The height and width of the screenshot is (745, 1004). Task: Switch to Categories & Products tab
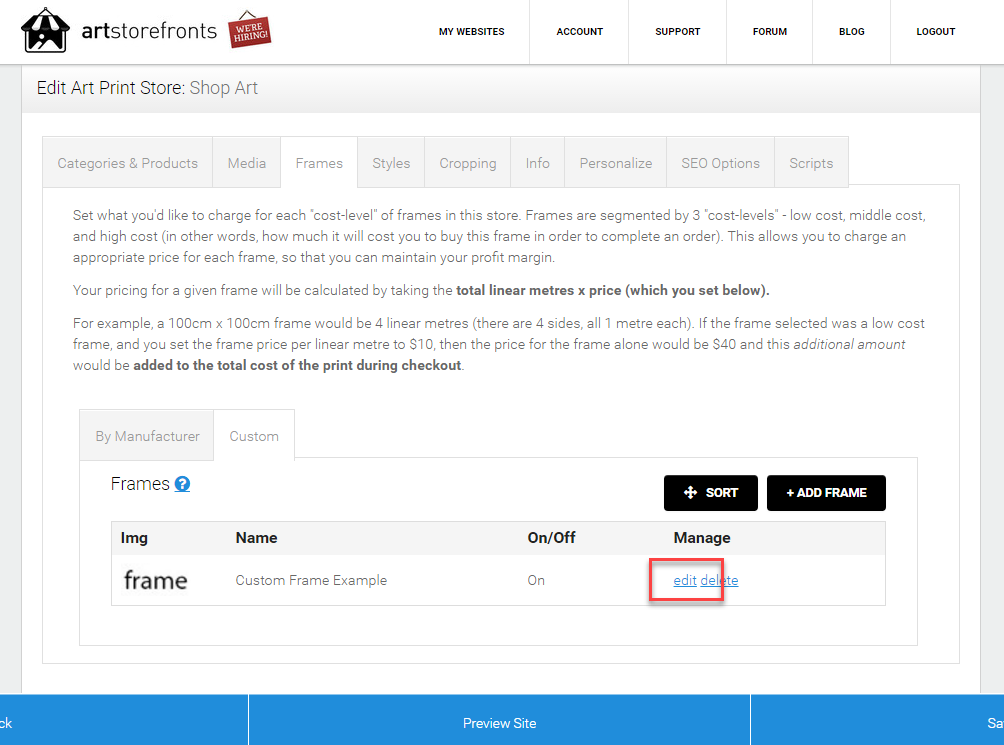127,163
